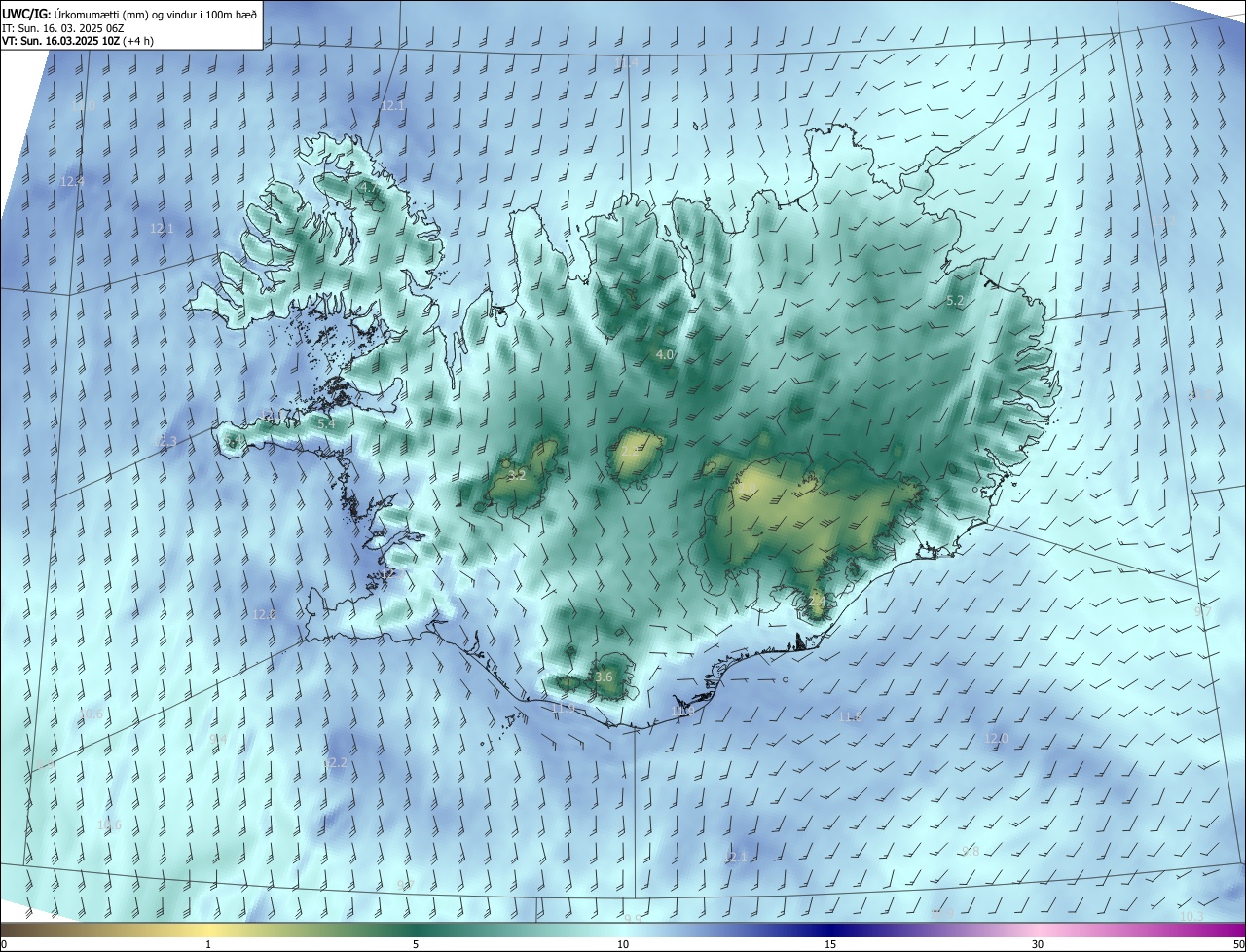Click the '50' tick label on the colour scale
Viewport: 1246px width, 952px height.
click(1237, 945)
